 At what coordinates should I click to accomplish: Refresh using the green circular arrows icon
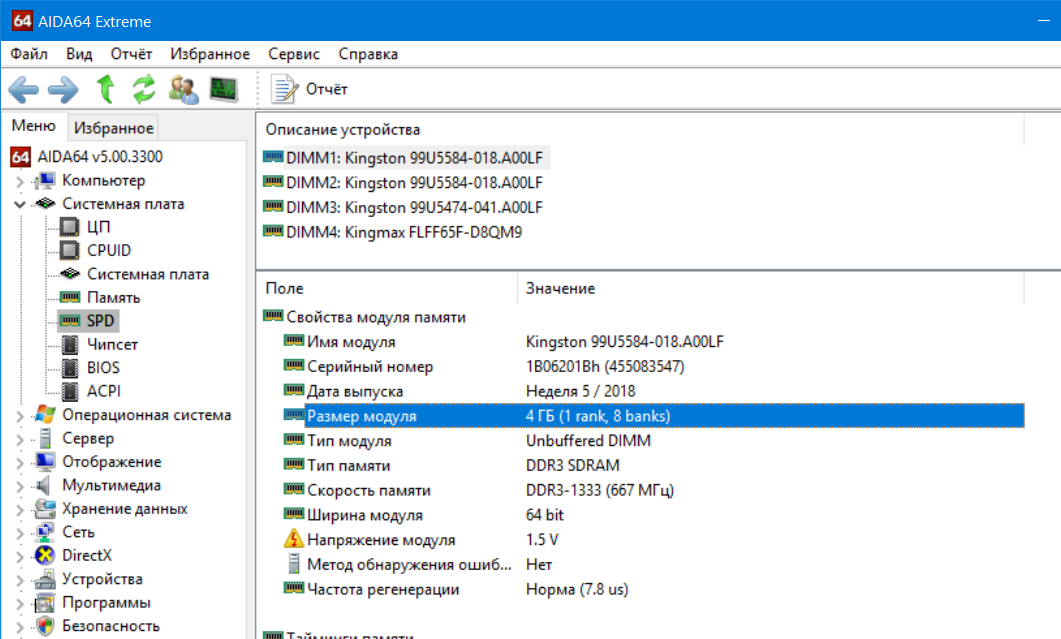[143, 89]
